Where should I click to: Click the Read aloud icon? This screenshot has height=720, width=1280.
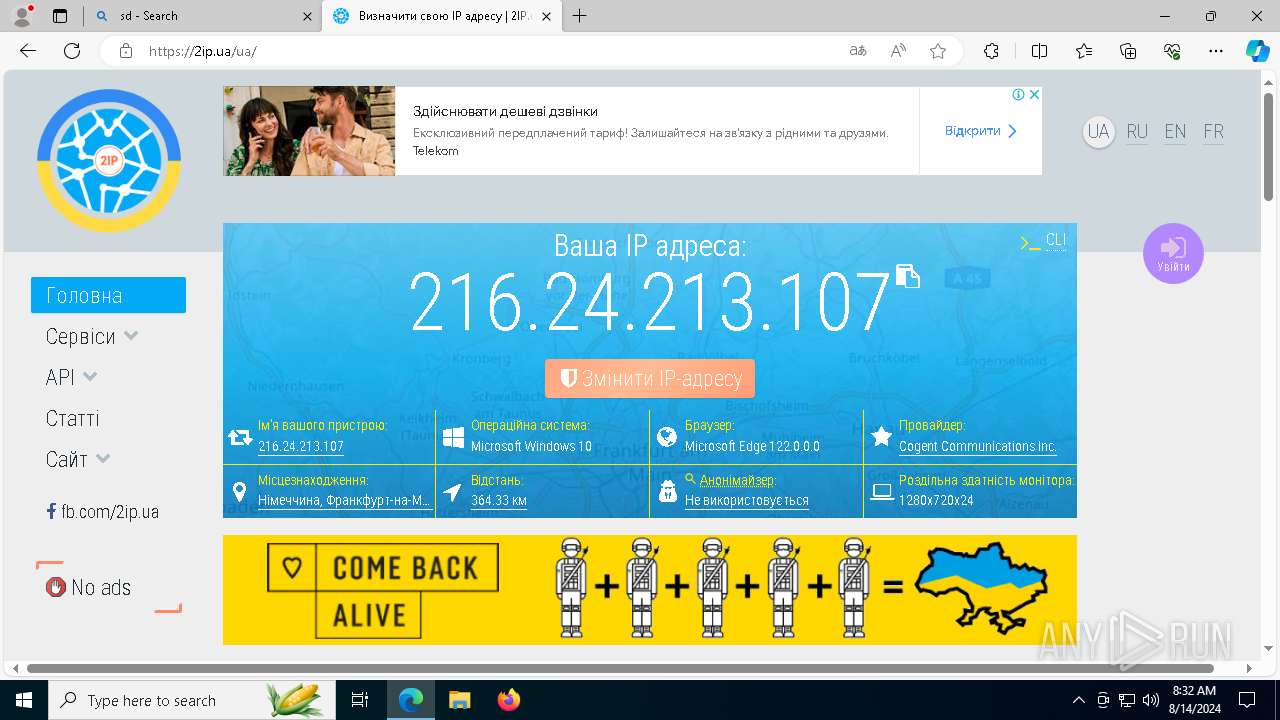pyautogui.click(x=898, y=51)
